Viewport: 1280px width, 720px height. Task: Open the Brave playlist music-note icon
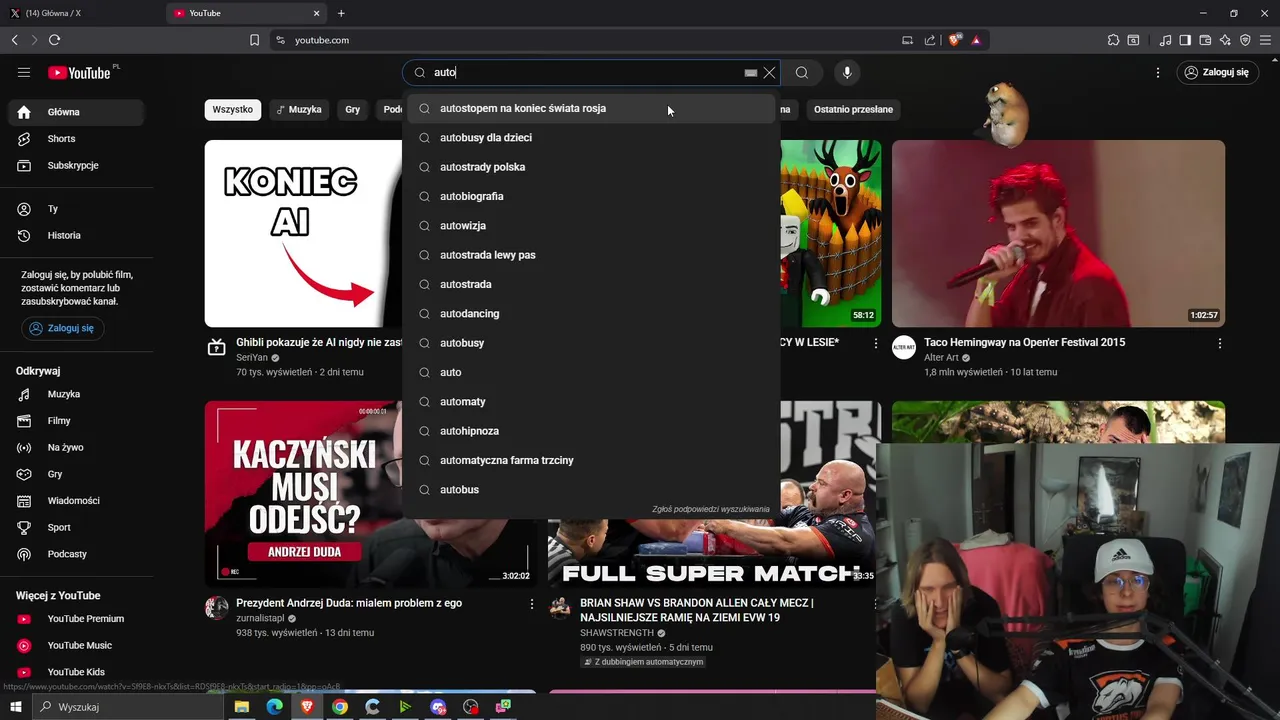[x=1165, y=40]
